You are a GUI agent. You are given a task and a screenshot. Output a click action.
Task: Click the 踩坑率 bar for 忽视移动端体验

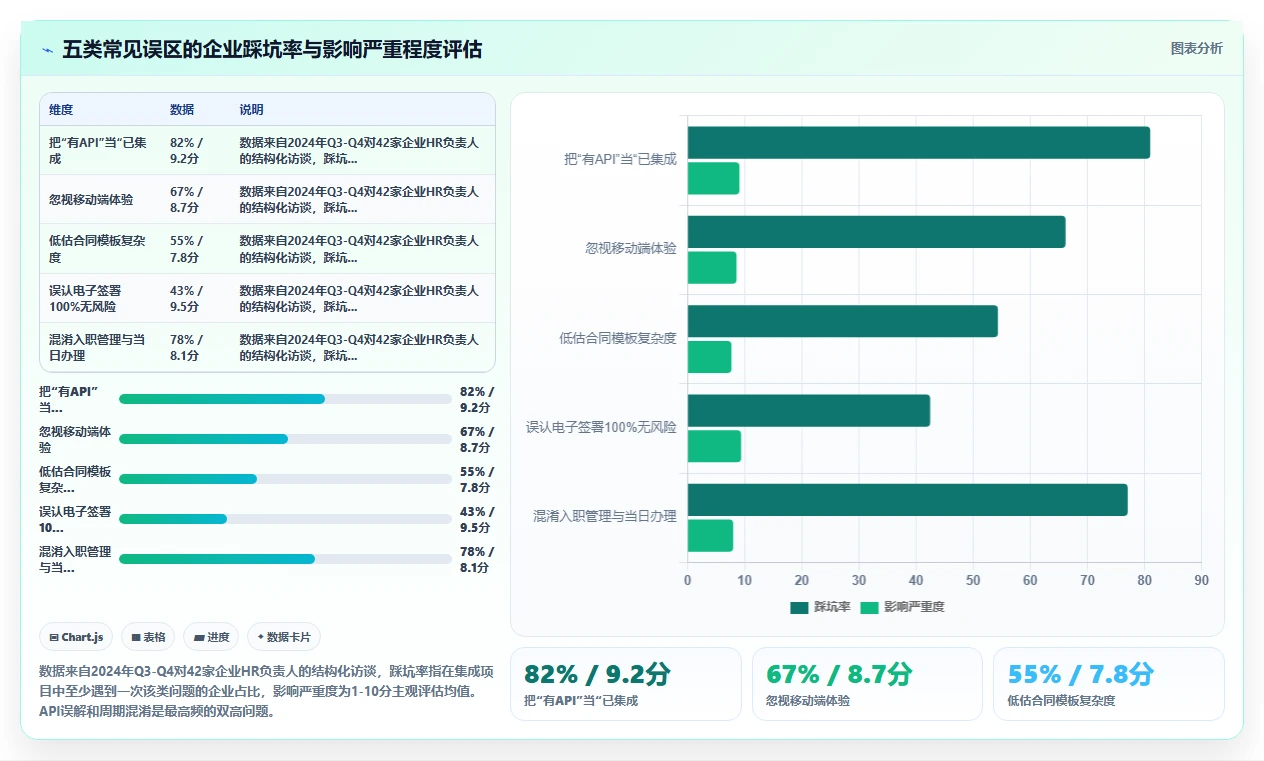point(876,232)
